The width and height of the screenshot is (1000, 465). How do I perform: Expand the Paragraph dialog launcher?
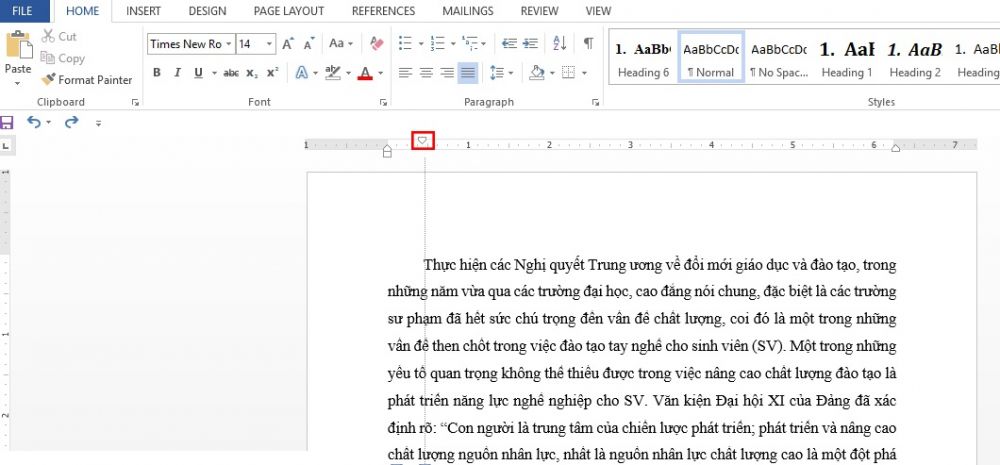point(597,102)
